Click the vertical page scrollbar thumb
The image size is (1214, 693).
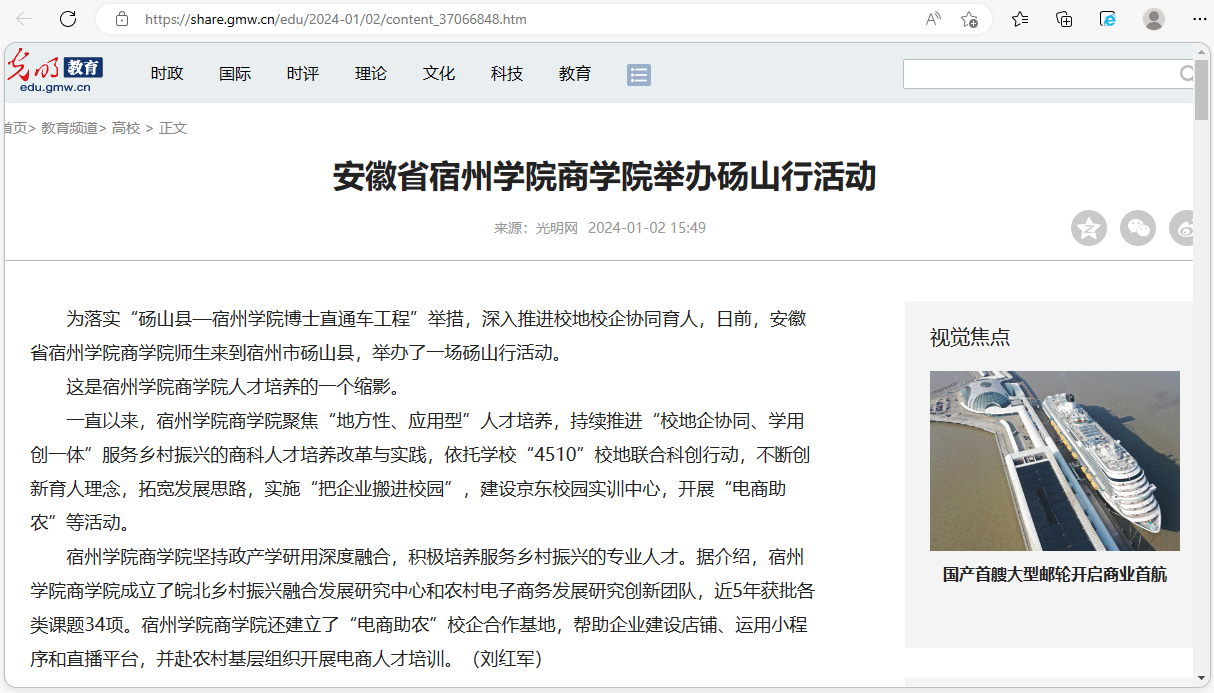1202,90
